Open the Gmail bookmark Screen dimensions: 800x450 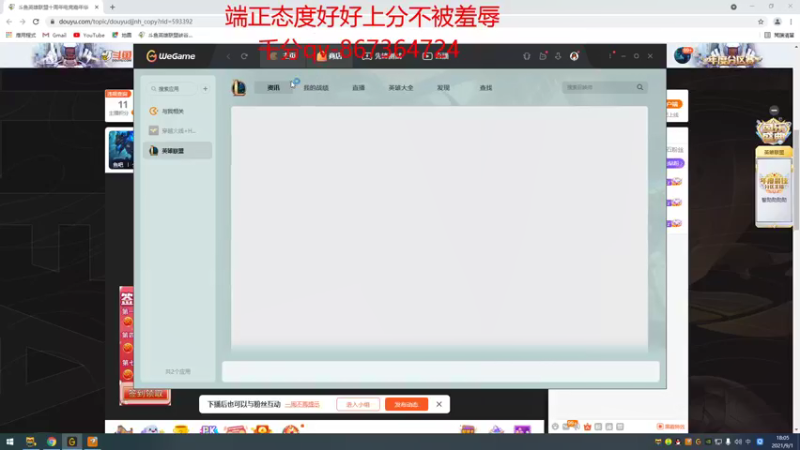coord(55,35)
